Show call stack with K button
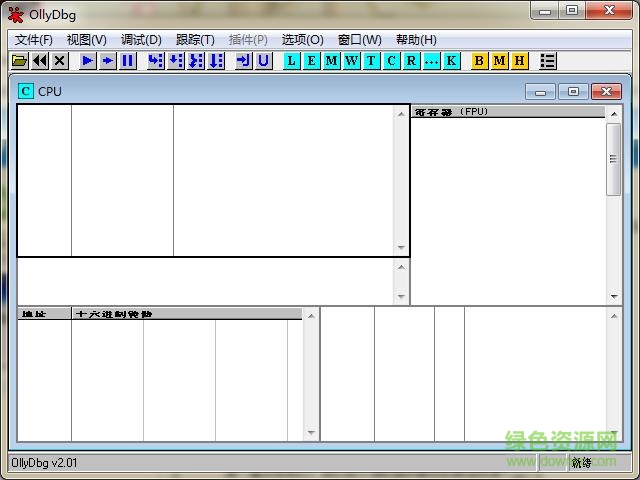Viewport: 640px width, 480px height. (x=451, y=61)
